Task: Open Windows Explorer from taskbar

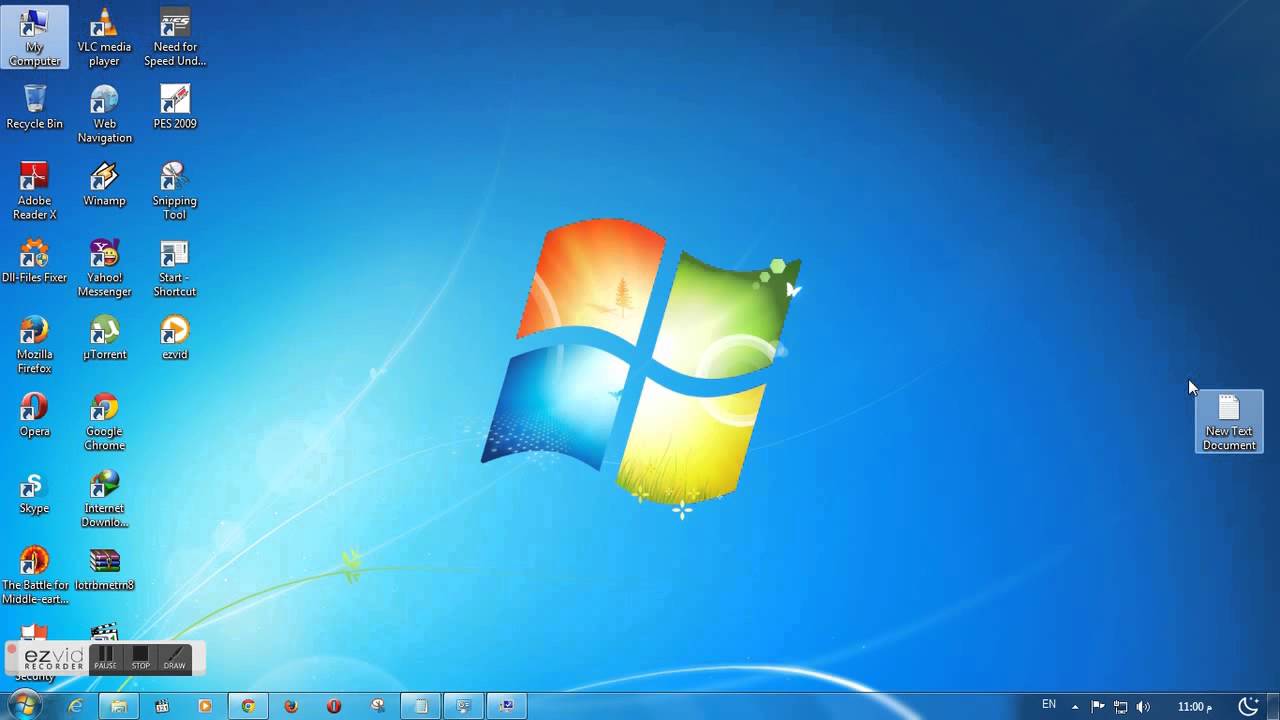Action: click(119, 706)
